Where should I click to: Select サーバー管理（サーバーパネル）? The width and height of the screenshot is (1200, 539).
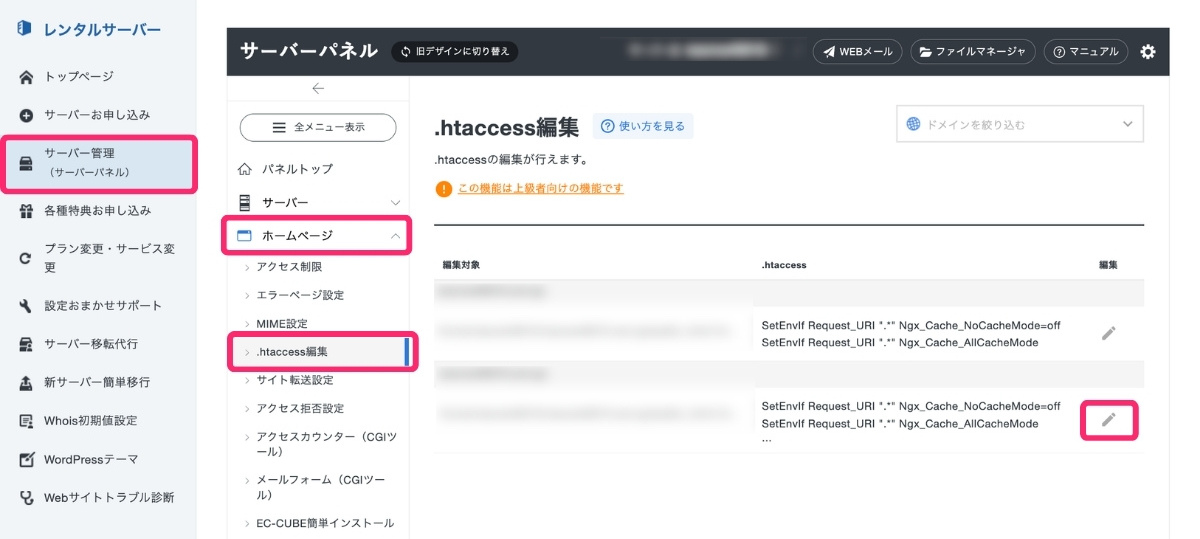tap(98, 163)
